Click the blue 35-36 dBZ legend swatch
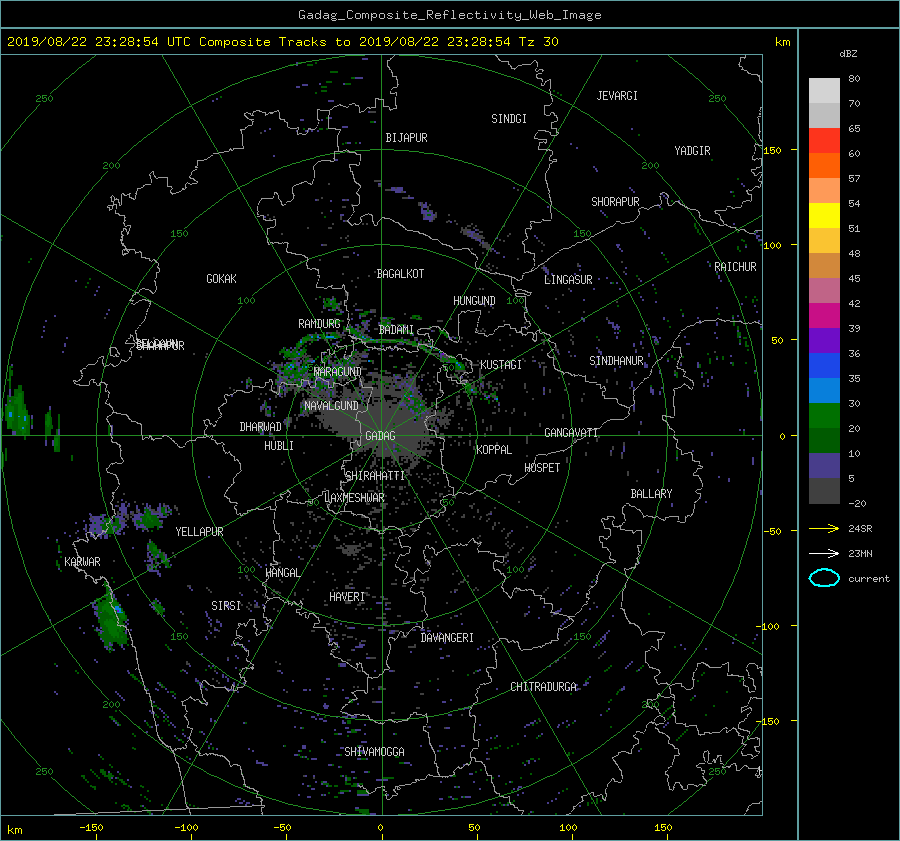 point(824,366)
